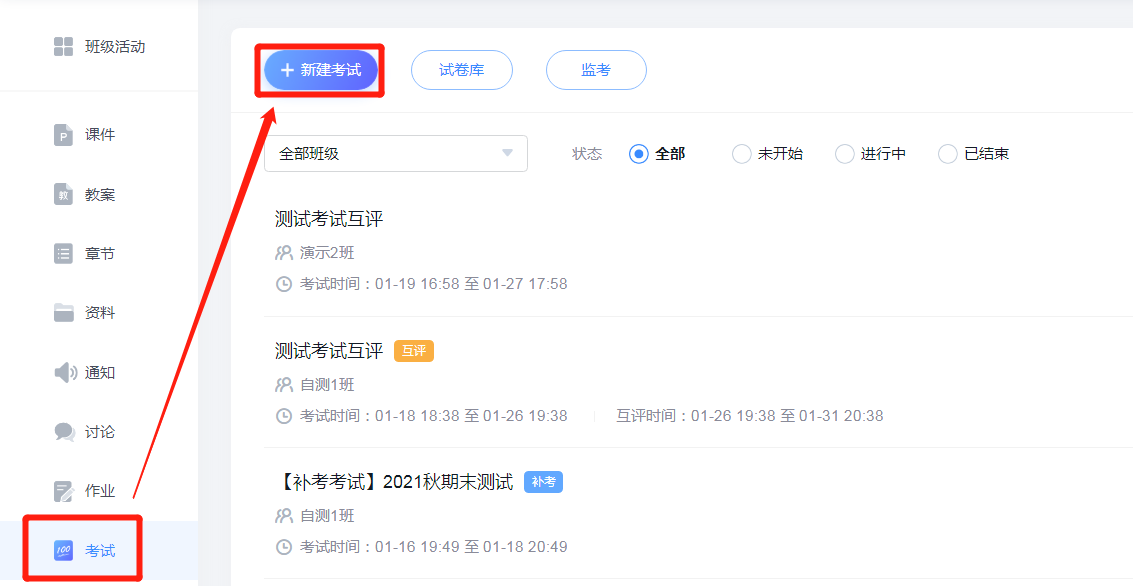The image size is (1133, 586).
Task: Click the 状态 filter label
Action: tap(587, 154)
